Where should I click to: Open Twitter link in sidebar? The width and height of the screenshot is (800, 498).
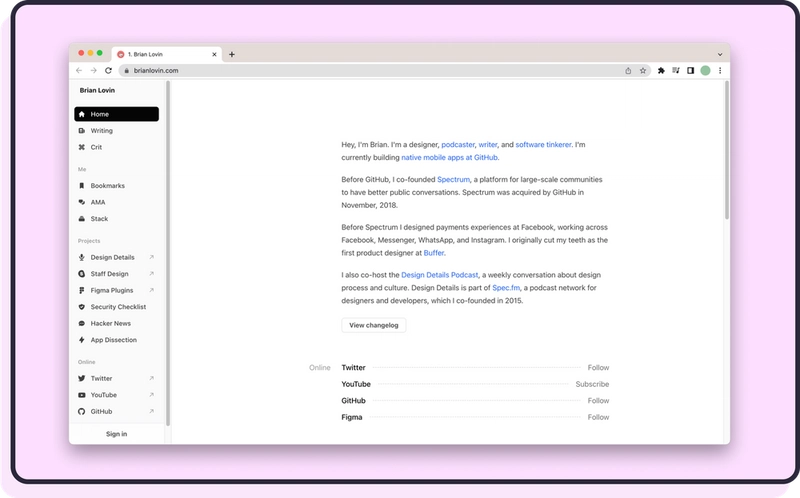(x=116, y=378)
